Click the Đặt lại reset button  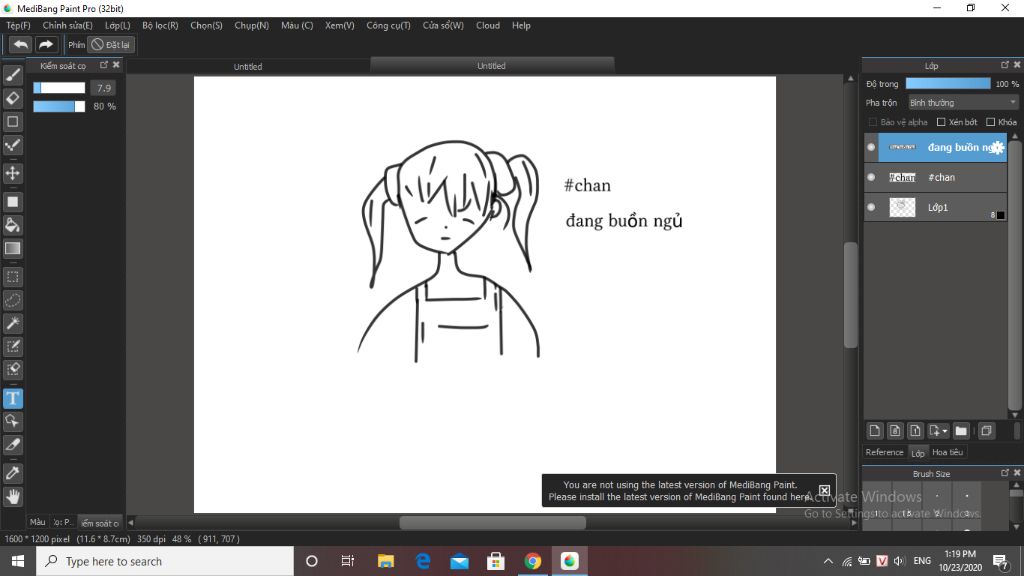coord(111,44)
